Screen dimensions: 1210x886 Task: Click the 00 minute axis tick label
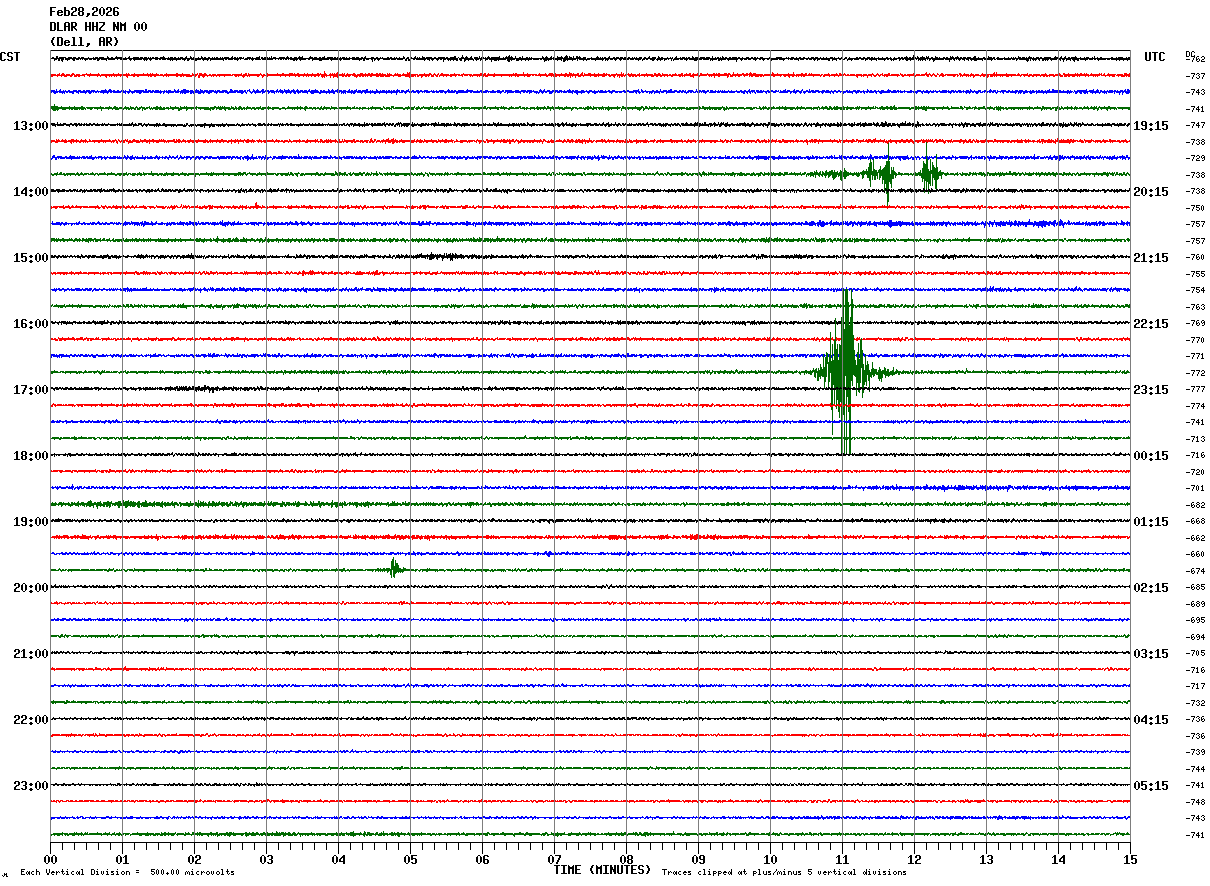[x=50, y=859]
